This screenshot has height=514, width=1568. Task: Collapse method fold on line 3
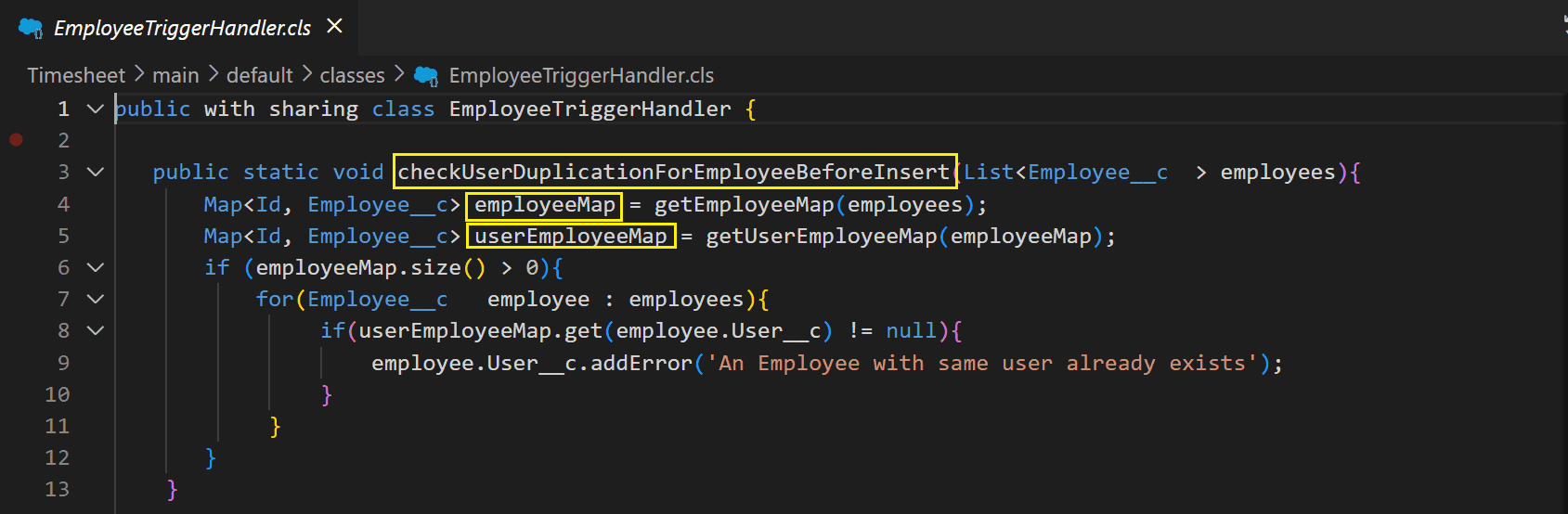point(95,172)
